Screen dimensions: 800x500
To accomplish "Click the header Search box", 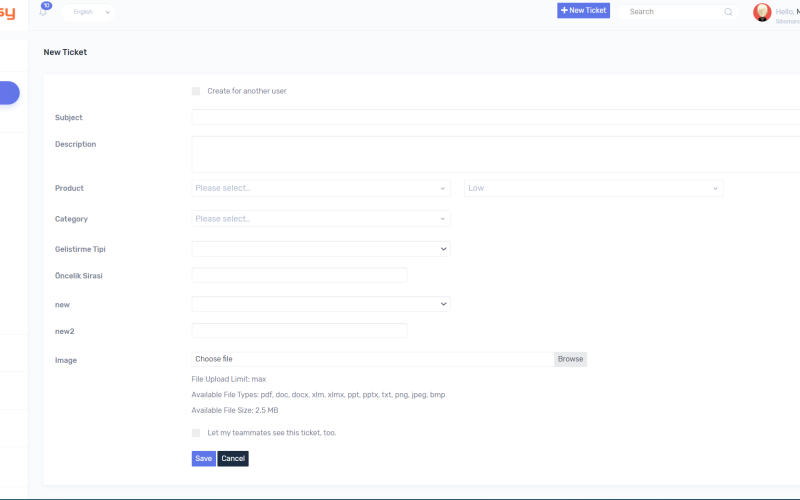I will pyautogui.click(x=679, y=12).
